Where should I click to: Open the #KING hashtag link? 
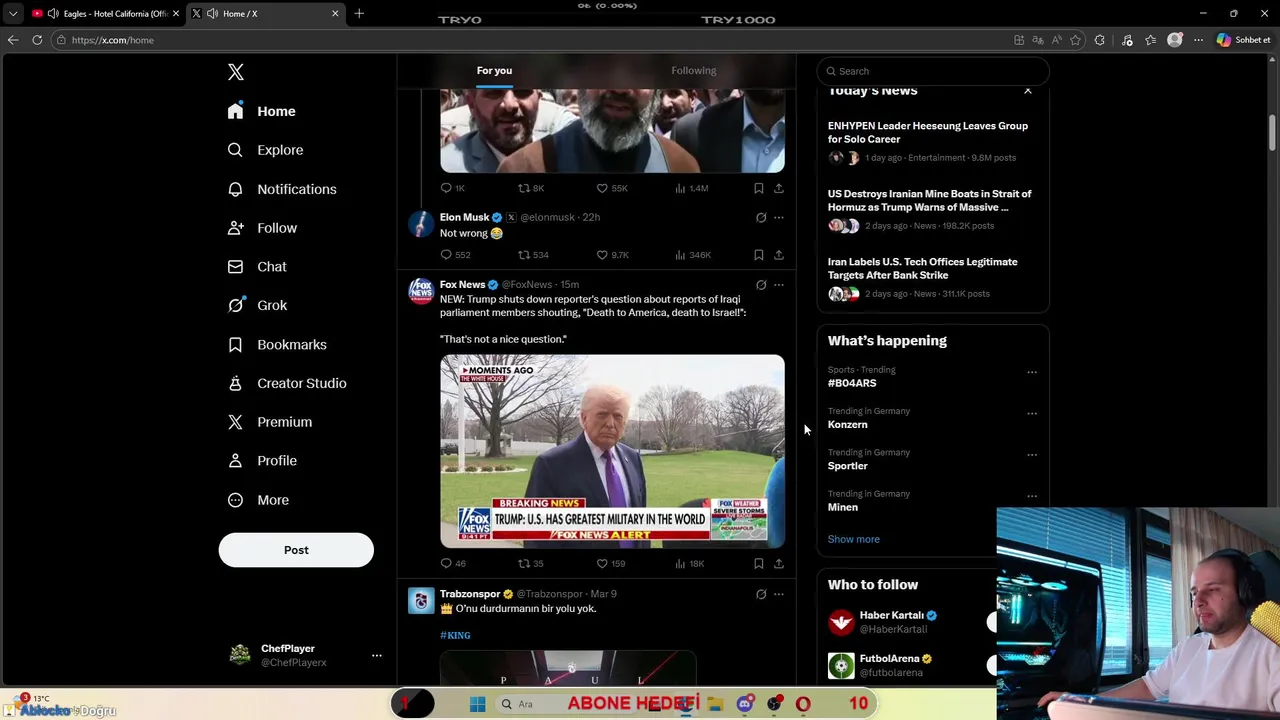[455, 635]
